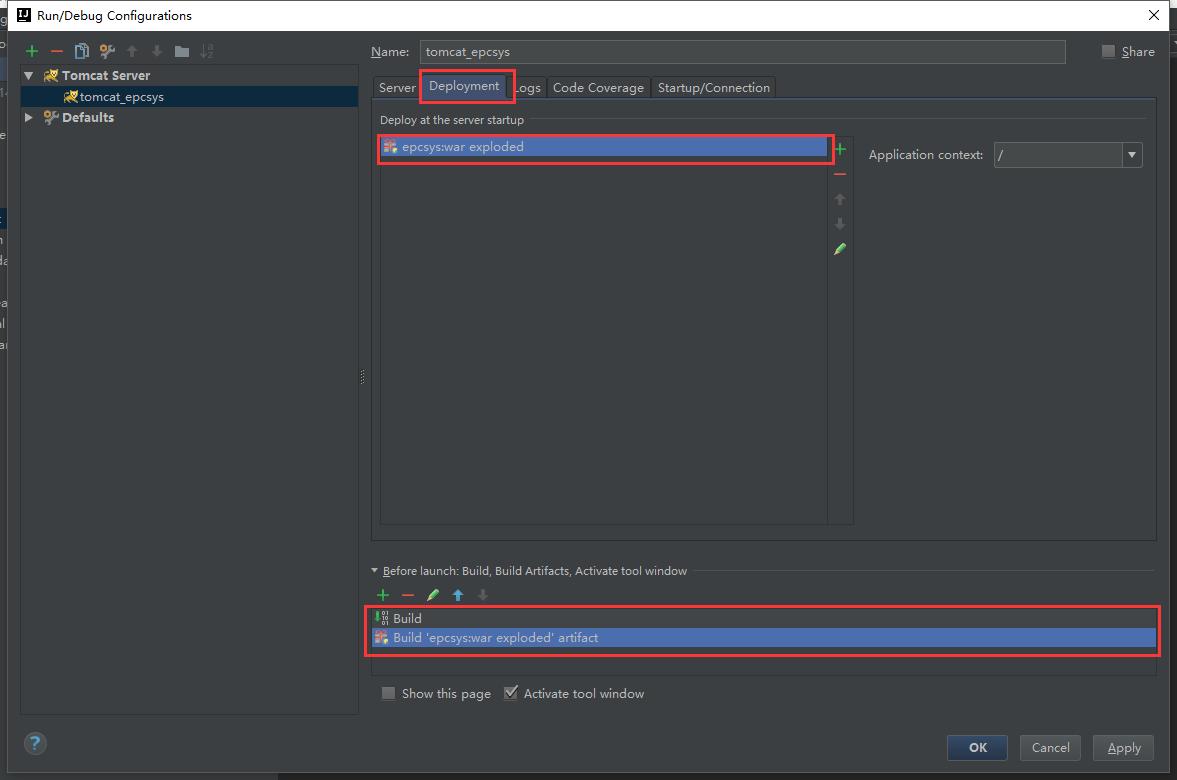This screenshot has height=780, width=1177.
Task: Click the Apply button
Action: pyautogui.click(x=1123, y=747)
